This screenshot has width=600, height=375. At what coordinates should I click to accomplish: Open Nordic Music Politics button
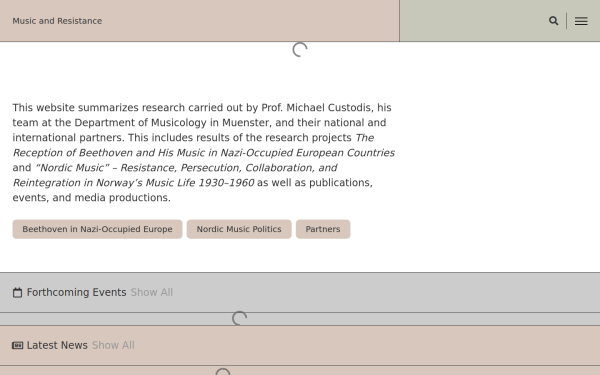pyautogui.click(x=239, y=229)
